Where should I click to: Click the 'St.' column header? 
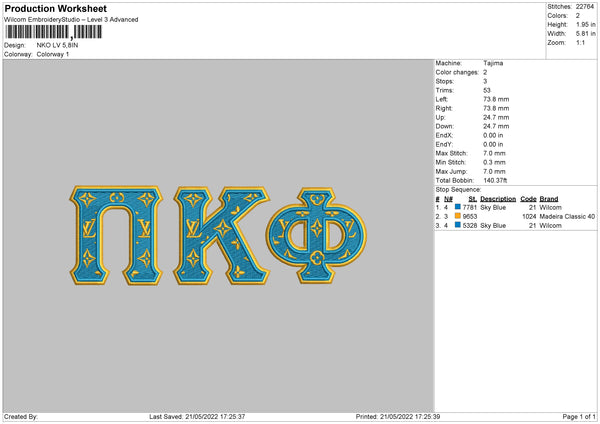[473, 199]
